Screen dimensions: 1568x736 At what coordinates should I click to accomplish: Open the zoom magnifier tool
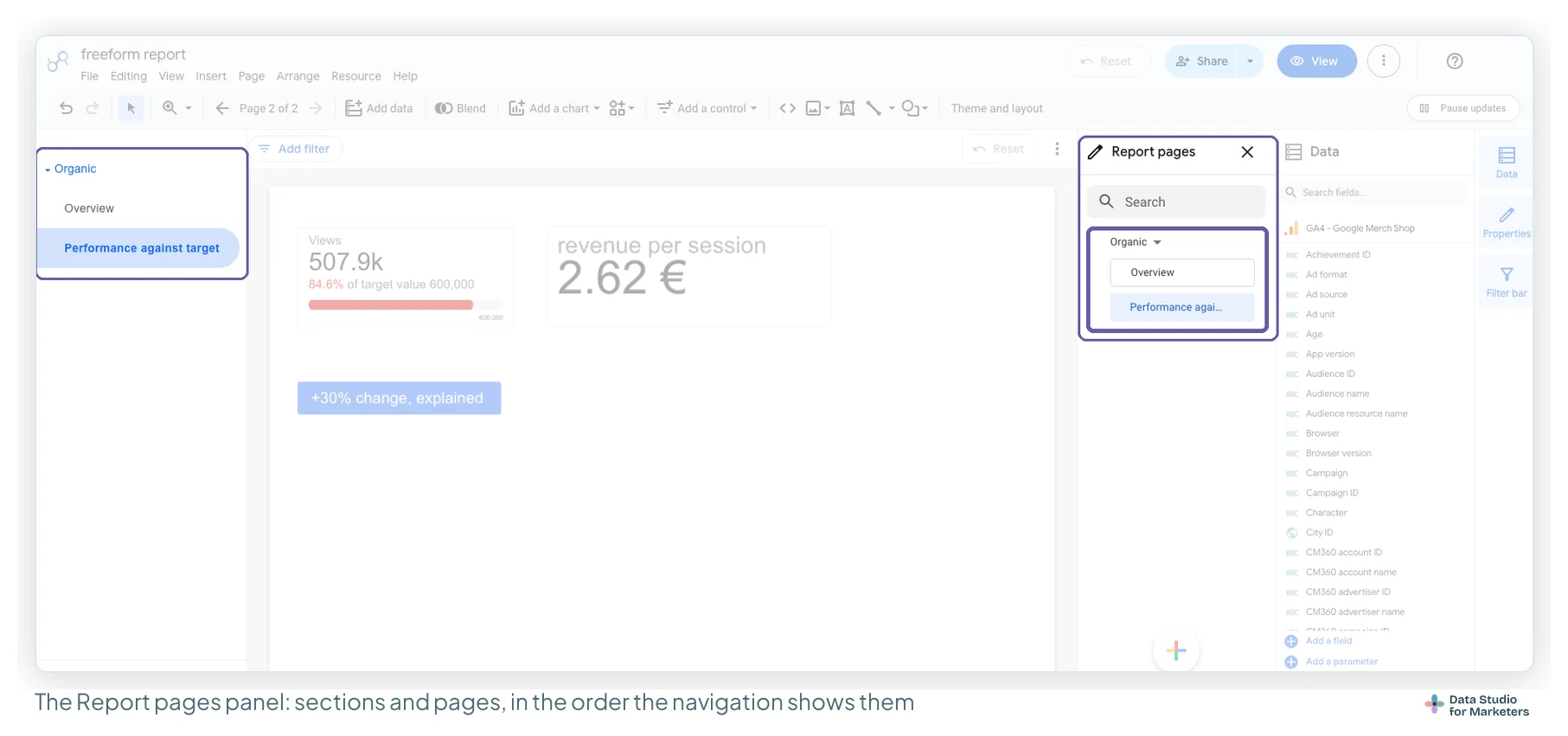[x=170, y=108]
